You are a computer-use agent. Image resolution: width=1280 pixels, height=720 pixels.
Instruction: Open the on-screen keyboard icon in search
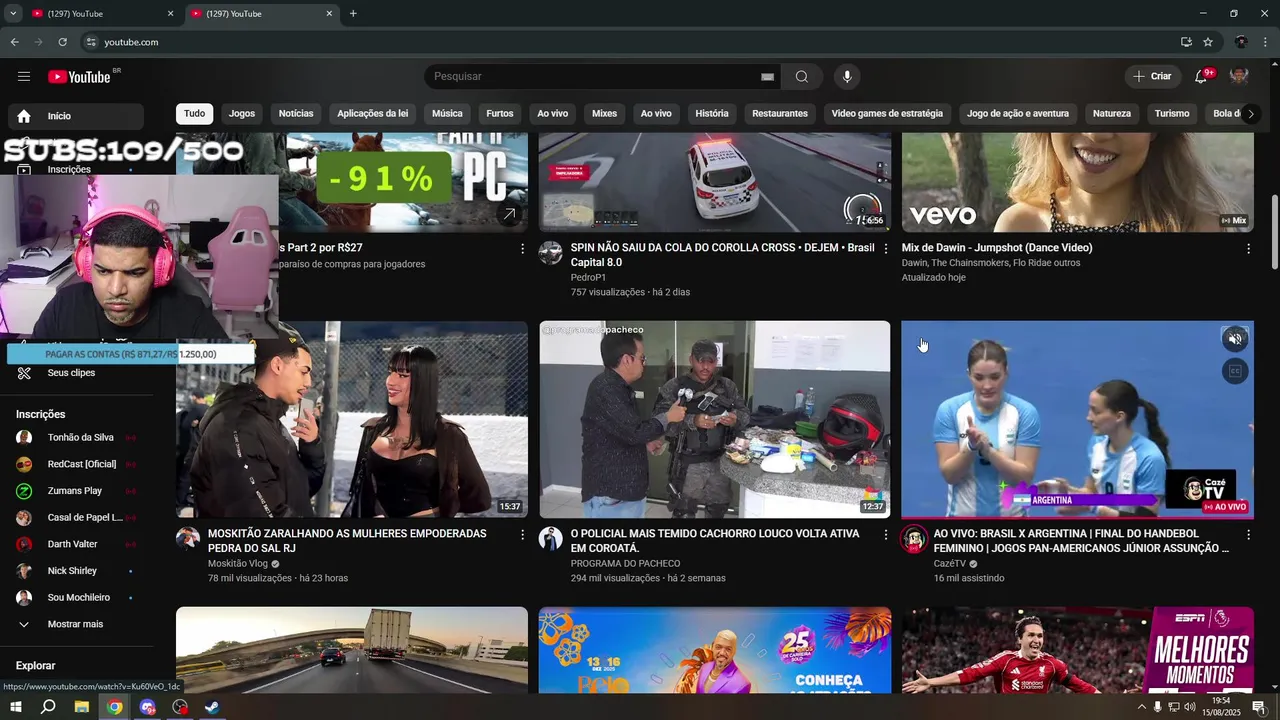(x=767, y=77)
